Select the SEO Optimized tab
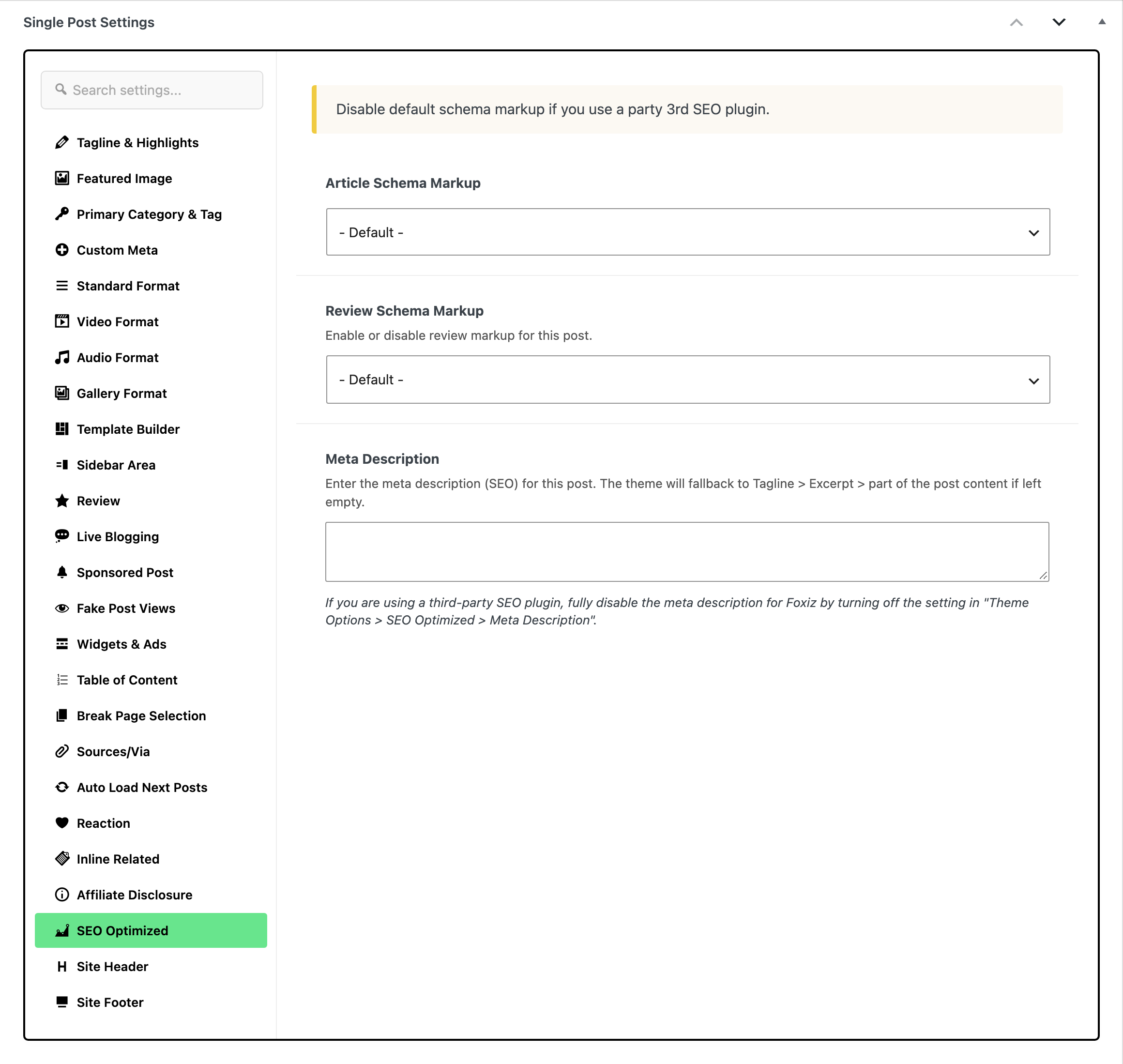1123x1064 pixels. point(151,930)
